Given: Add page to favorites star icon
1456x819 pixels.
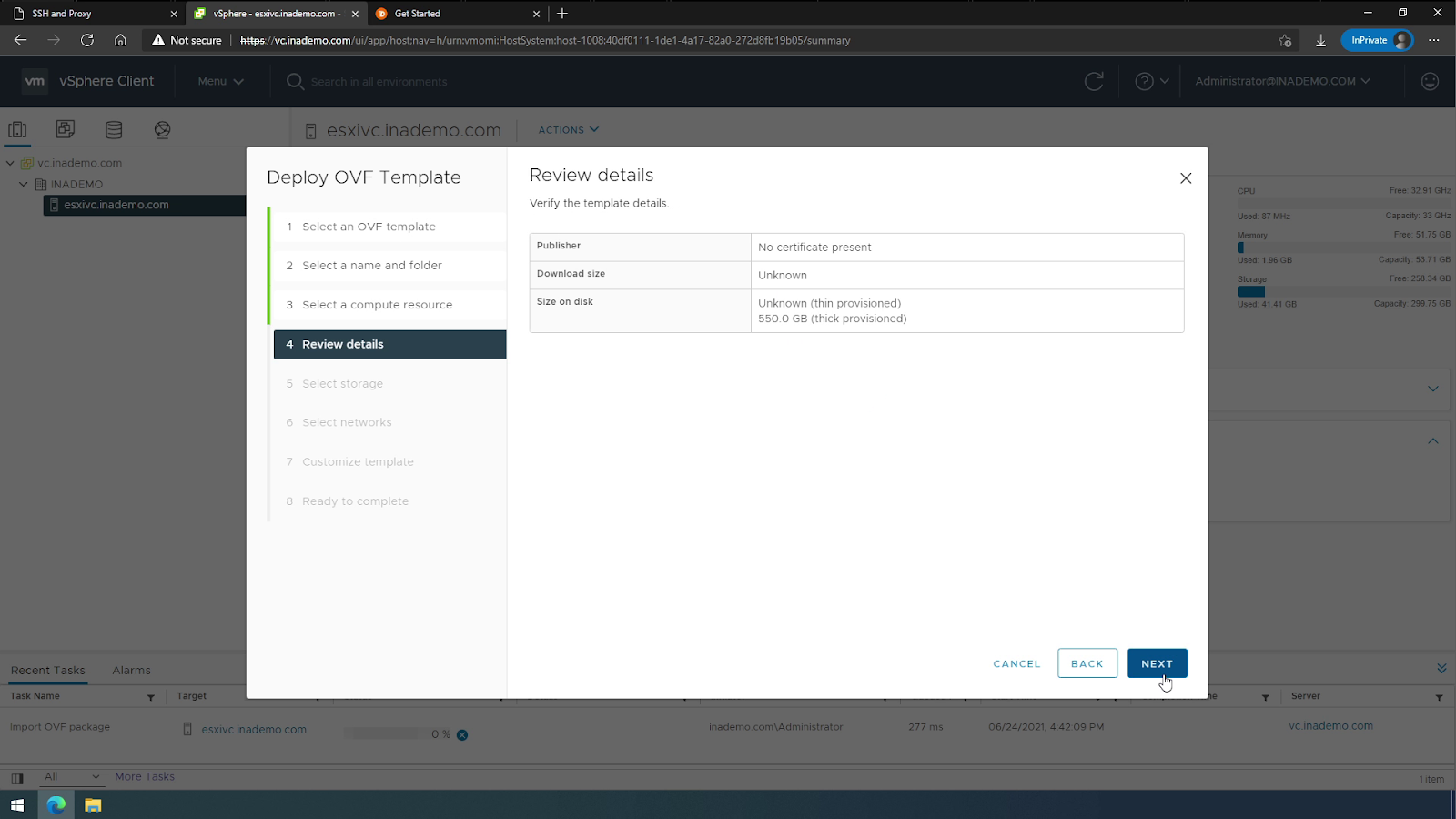Looking at the screenshot, I should point(1285,40).
